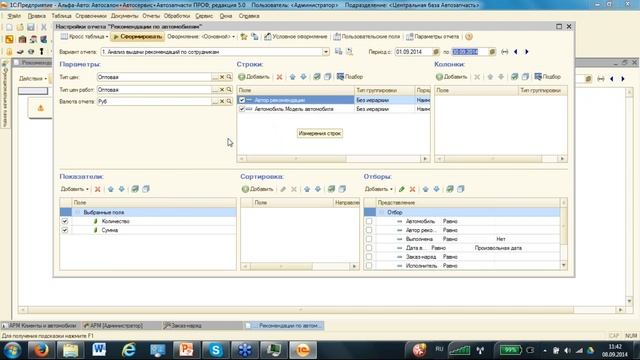Click the save report variant icon

338,52
